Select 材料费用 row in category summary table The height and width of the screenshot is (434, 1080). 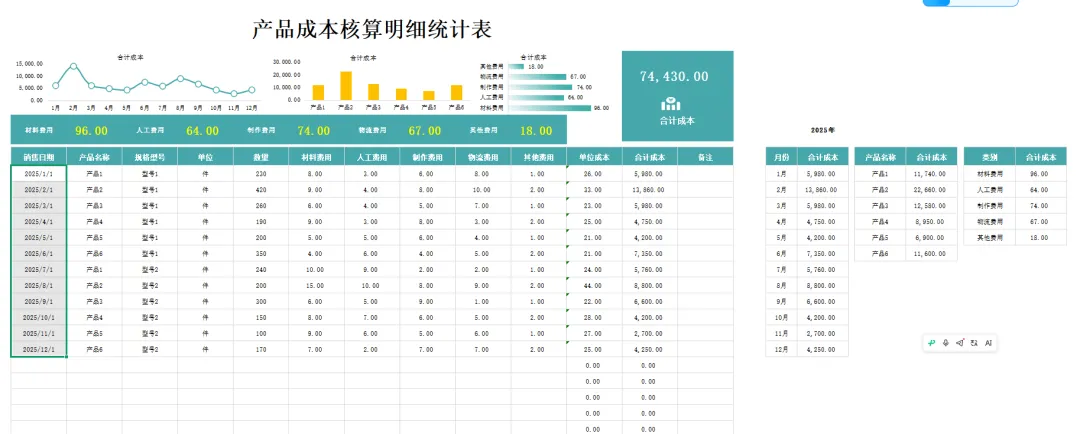point(1015,174)
